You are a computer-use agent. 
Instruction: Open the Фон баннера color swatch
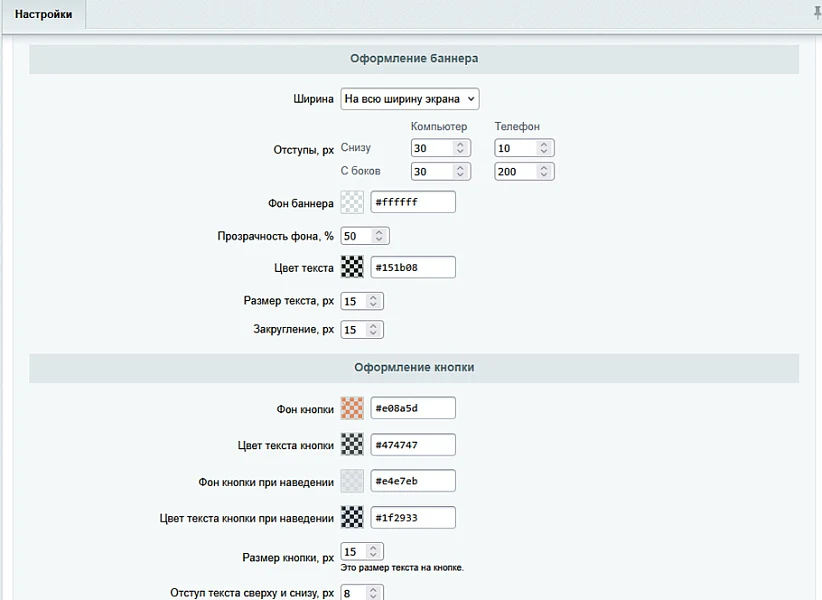(352, 202)
